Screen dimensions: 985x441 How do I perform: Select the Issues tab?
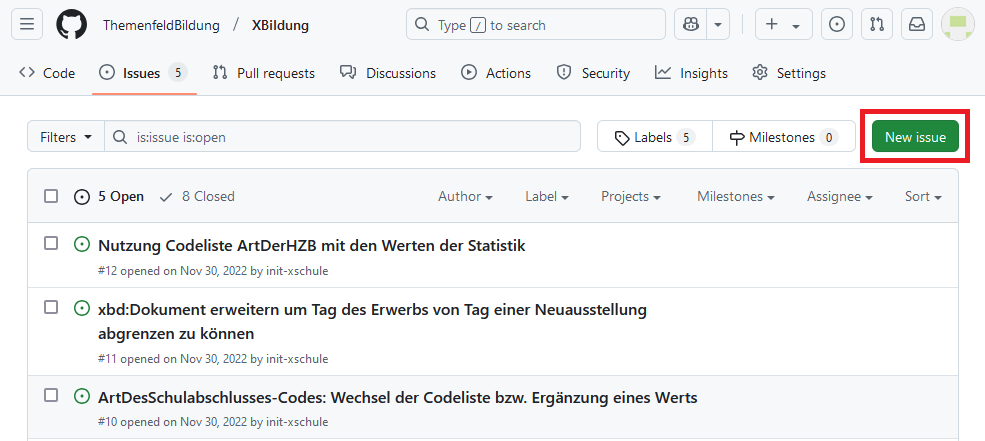(x=143, y=74)
